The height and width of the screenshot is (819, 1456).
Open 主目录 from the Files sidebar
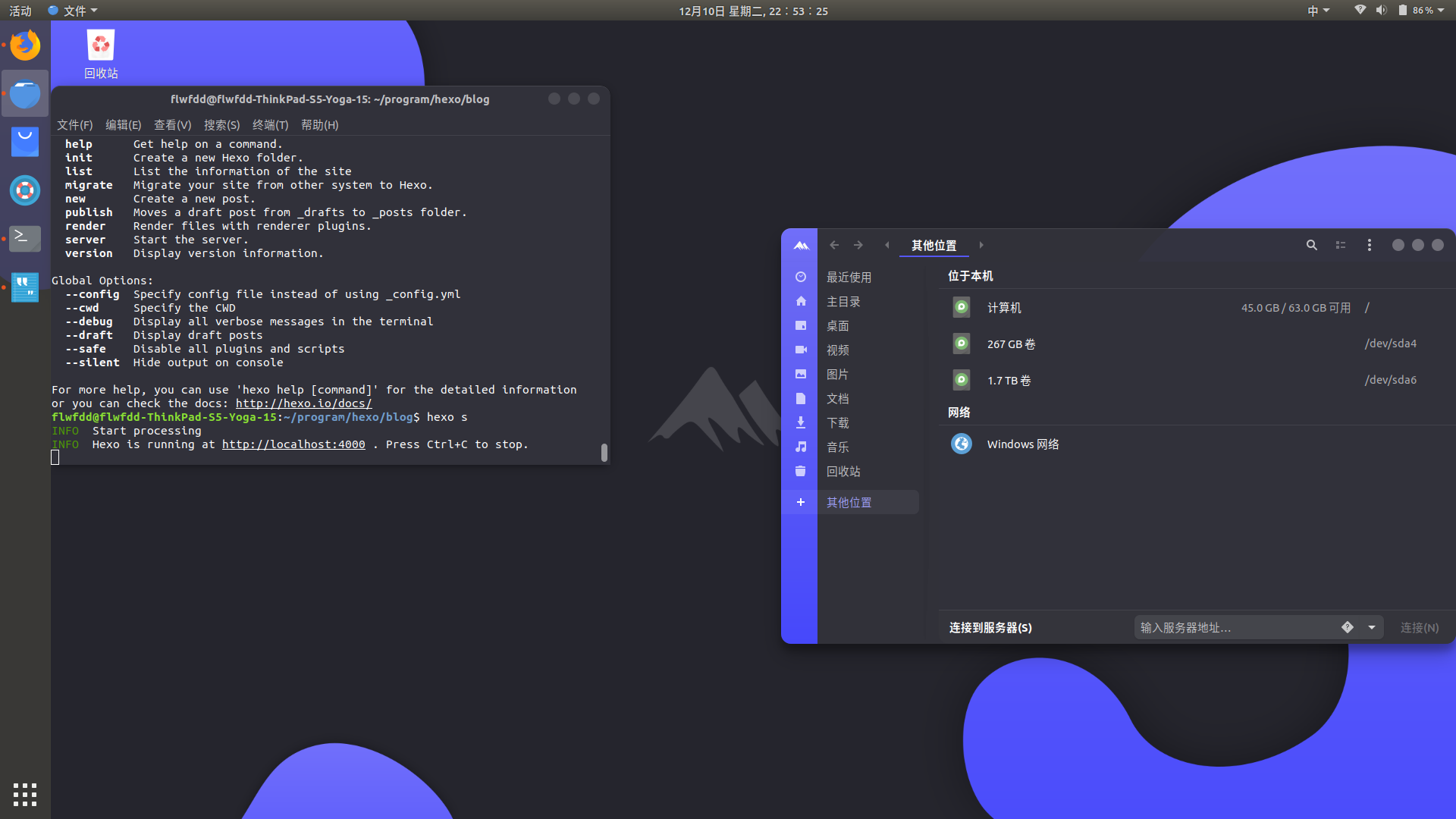click(x=844, y=301)
